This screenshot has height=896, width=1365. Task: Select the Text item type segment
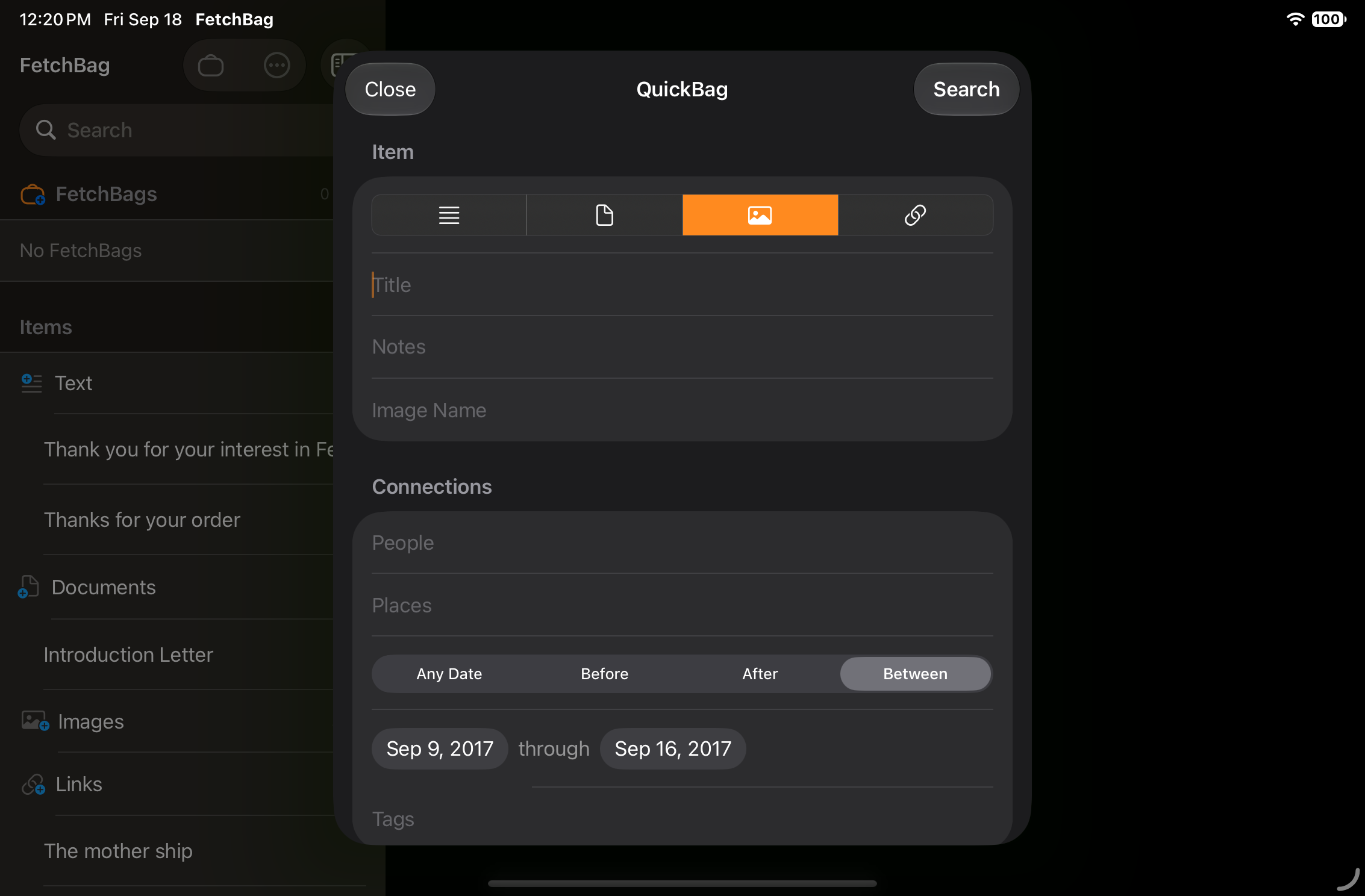pyautogui.click(x=449, y=215)
